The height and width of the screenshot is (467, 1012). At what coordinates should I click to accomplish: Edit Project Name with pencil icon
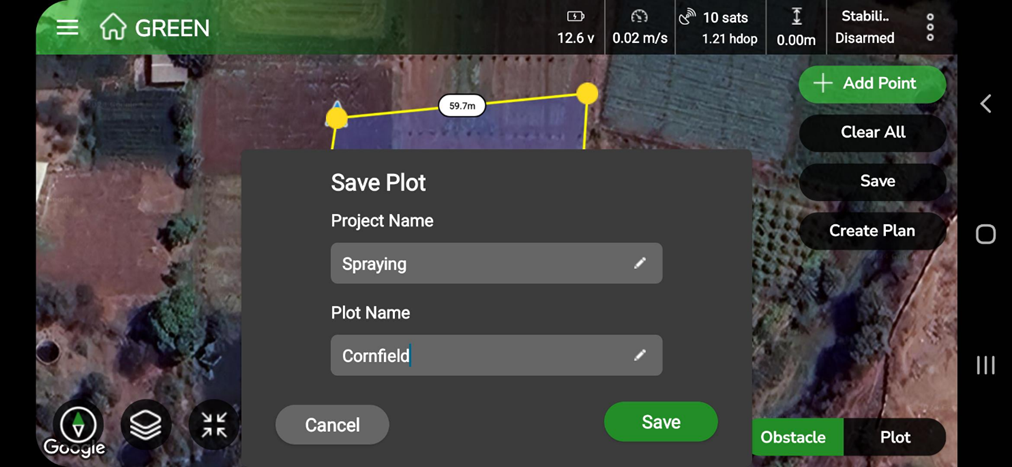640,263
